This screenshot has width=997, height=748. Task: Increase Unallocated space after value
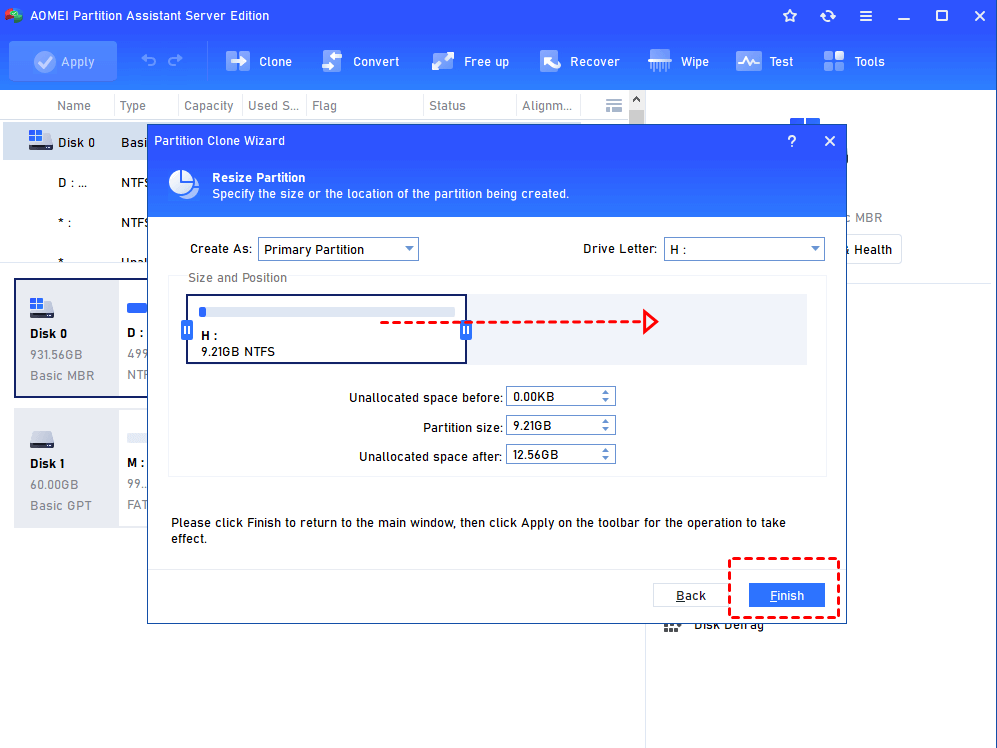pyautogui.click(x=605, y=450)
